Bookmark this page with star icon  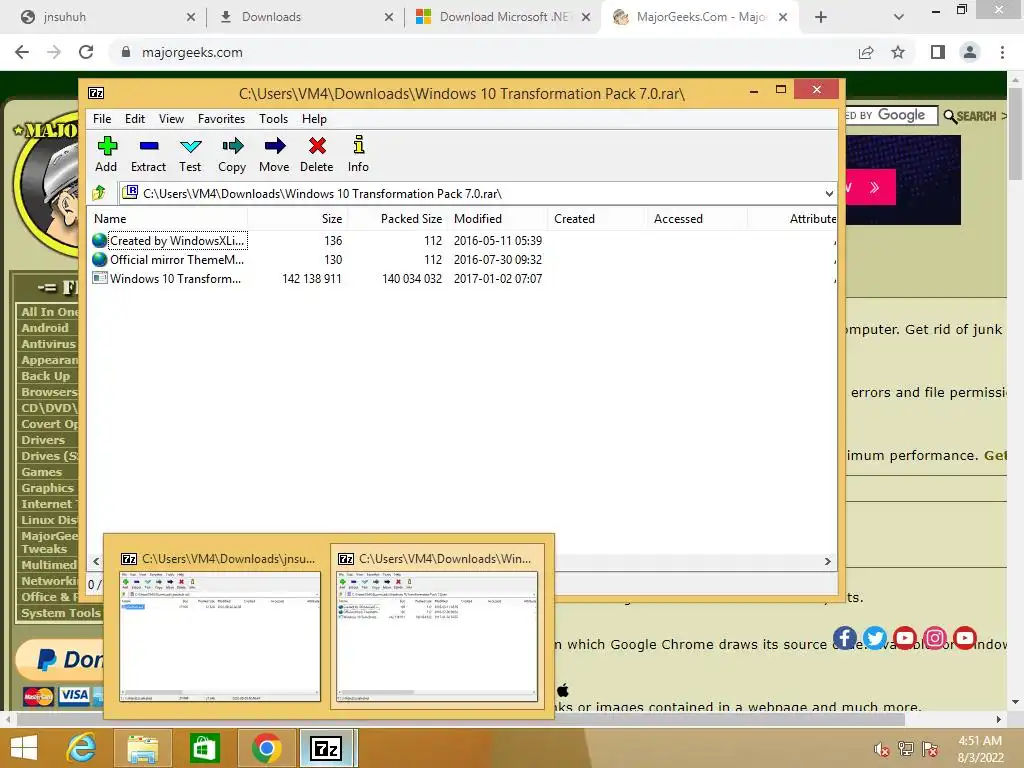[898, 52]
